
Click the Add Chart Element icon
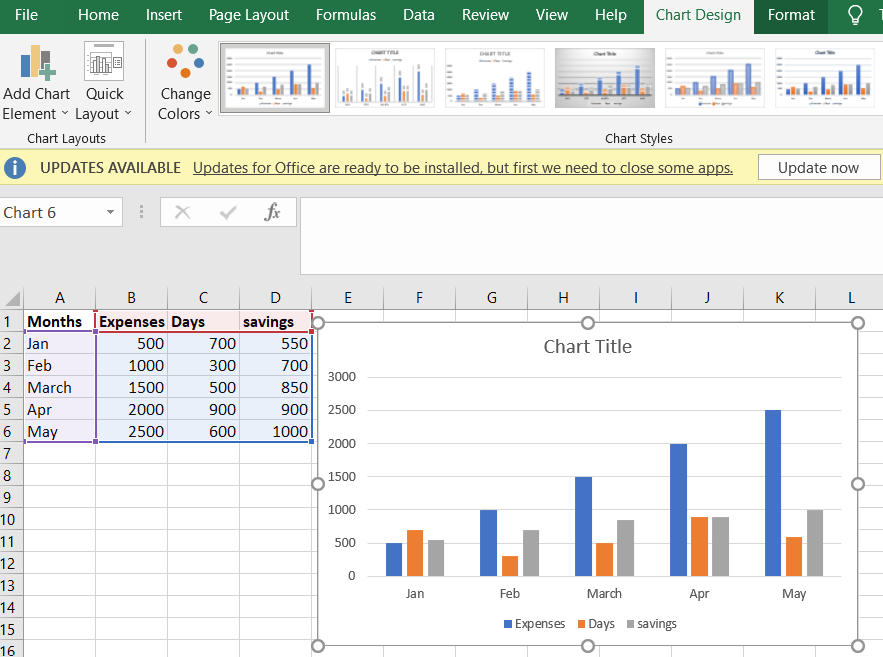[37, 64]
